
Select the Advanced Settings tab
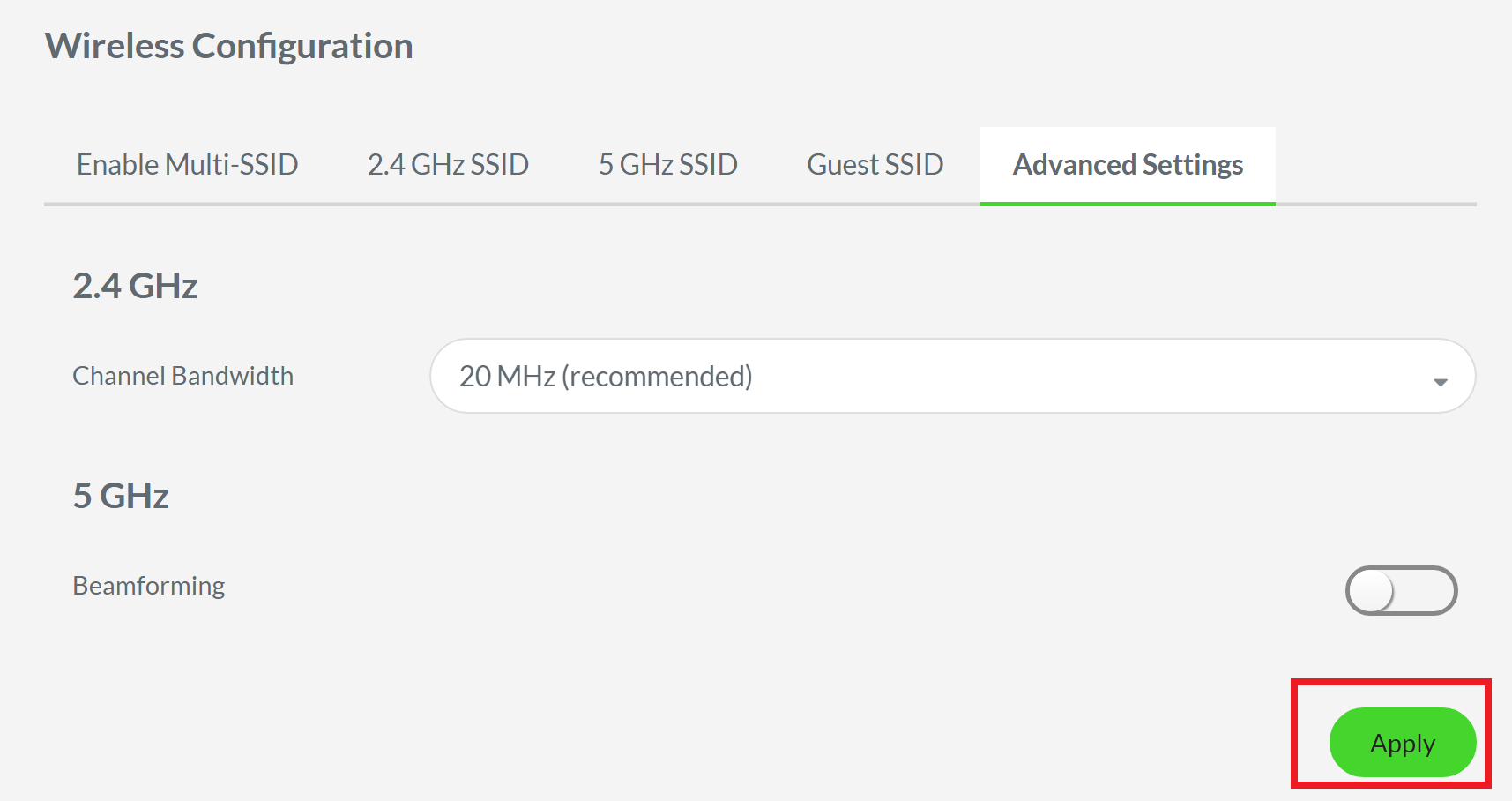[x=1128, y=164]
